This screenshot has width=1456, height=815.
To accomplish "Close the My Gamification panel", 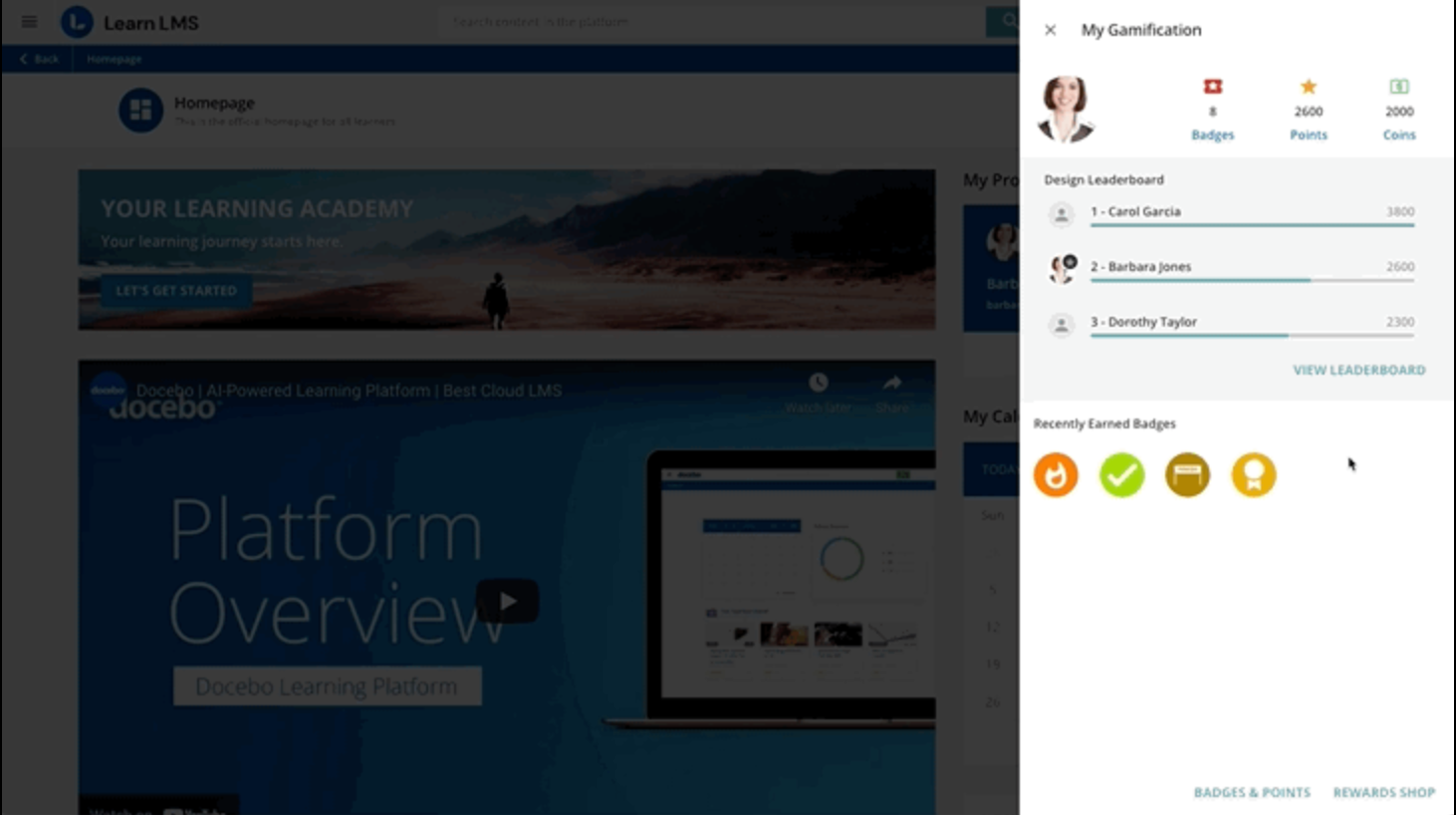I will pos(1050,30).
